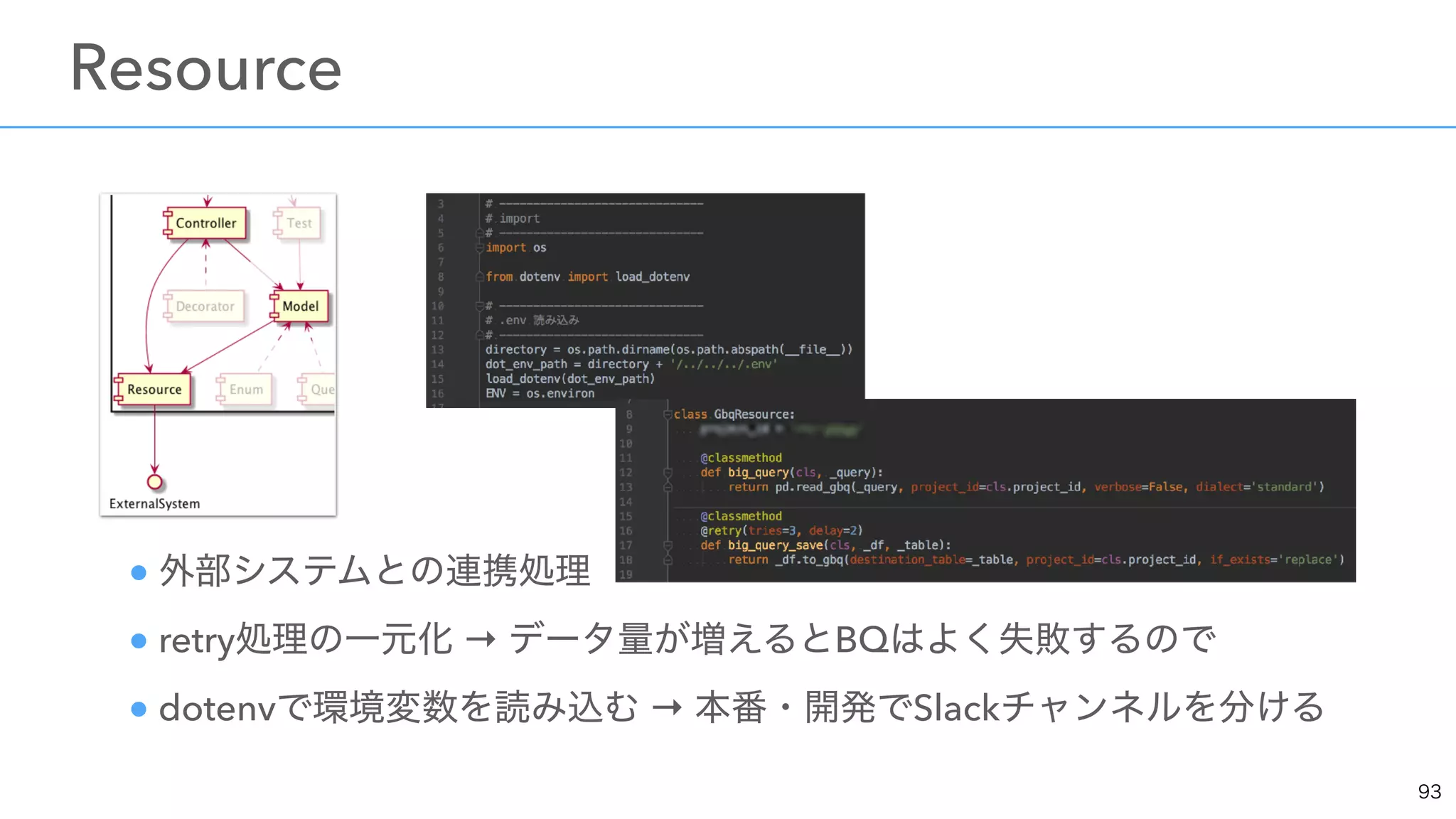The width and height of the screenshot is (1456, 819).
Task: Click the Resource slide title
Action: pos(206,68)
